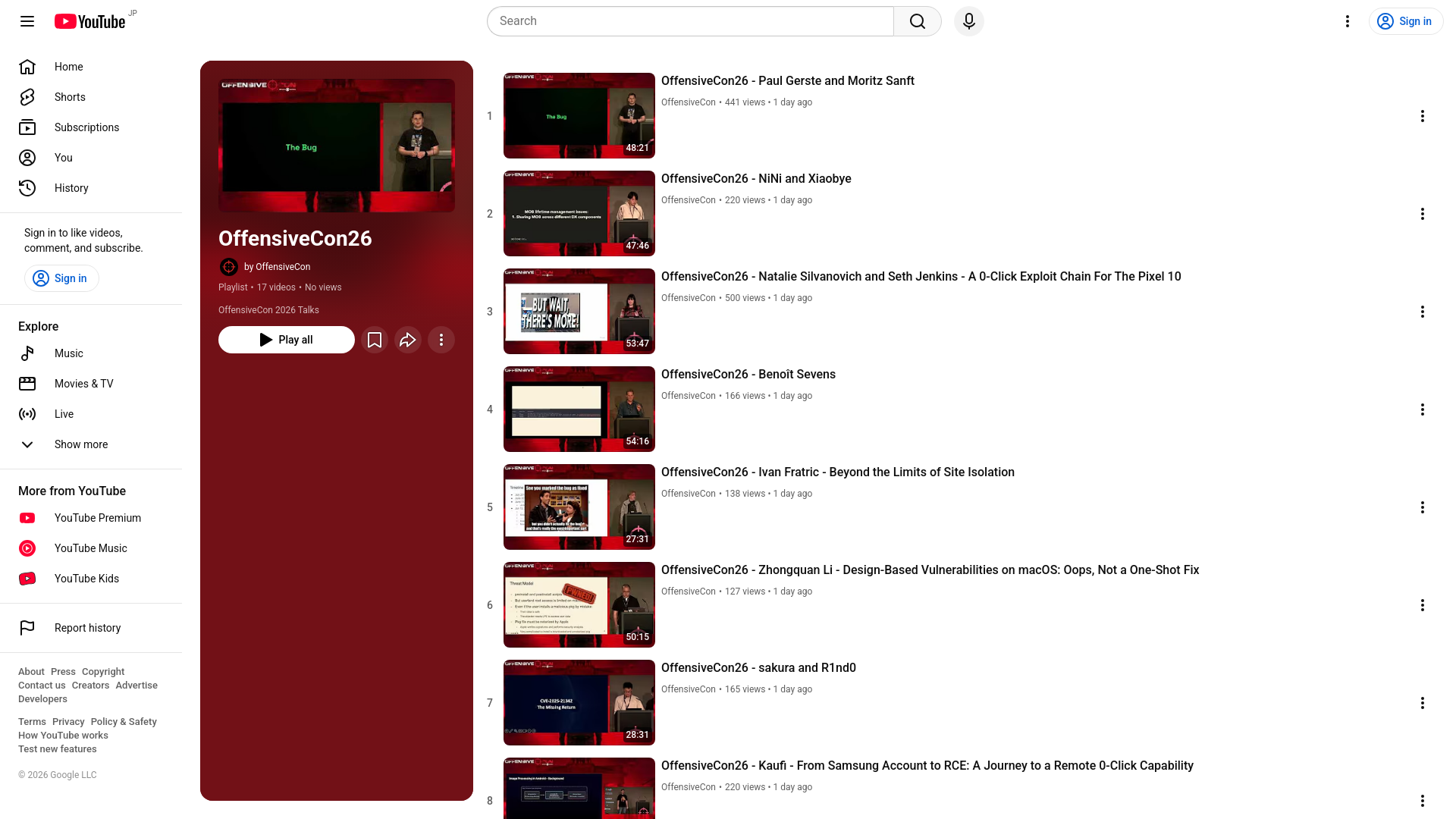Viewport: 1456px width, 819px height.
Task: Click the sidebar Sign in button
Action: point(61,278)
